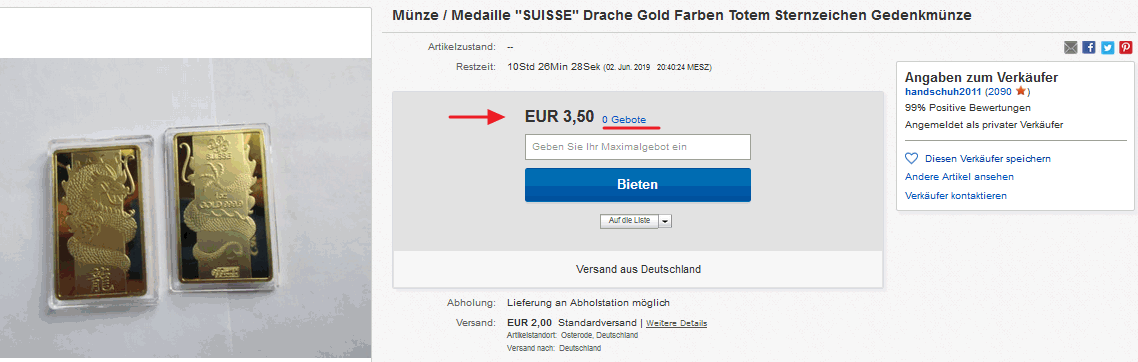Click gold bar product photo
The width and height of the screenshot is (1138, 362).
(x=185, y=207)
